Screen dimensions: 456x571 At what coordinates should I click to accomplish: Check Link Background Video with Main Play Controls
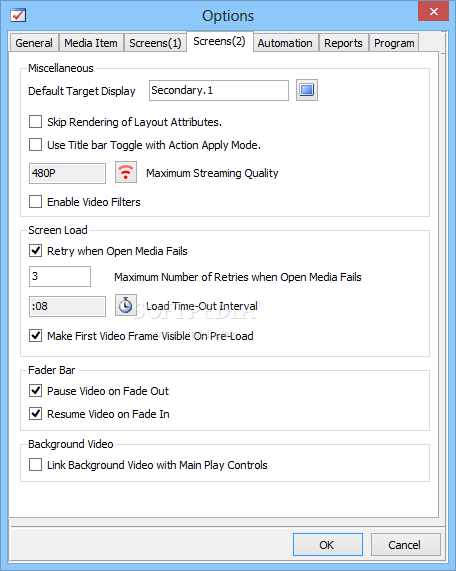35,465
